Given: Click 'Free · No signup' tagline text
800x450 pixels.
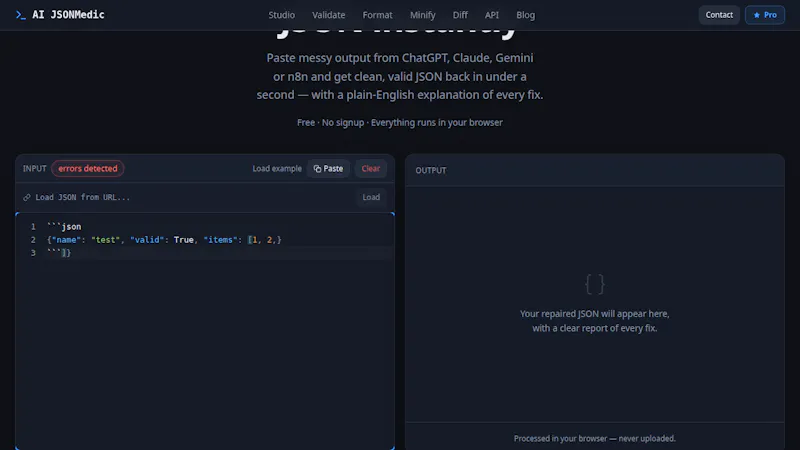Looking at the screenshot, I should (400, 122).
